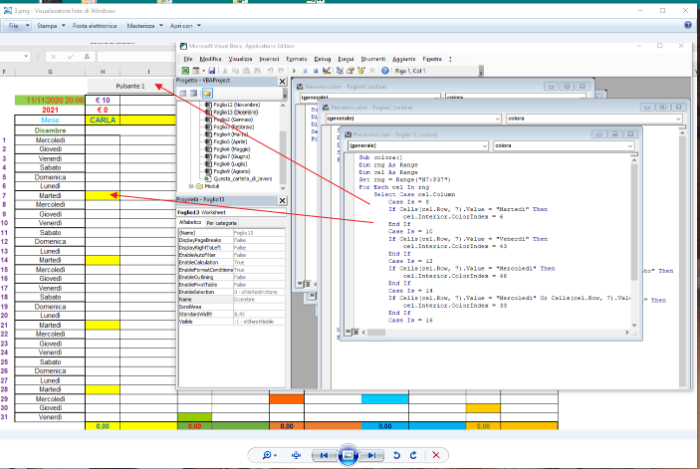This screenshot has height=469, width=700.
Task: Rotate the photo clockwise
Action: pos(413,455)
